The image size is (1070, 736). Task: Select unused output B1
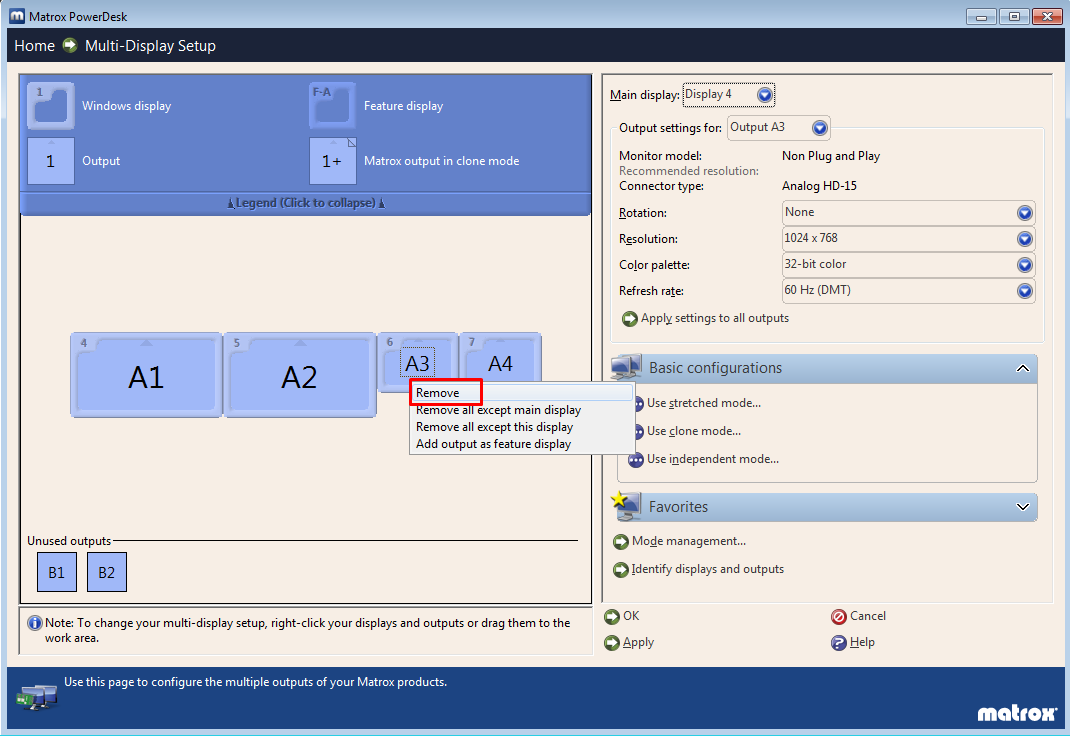pyautogui.click(x=56, y=572)
